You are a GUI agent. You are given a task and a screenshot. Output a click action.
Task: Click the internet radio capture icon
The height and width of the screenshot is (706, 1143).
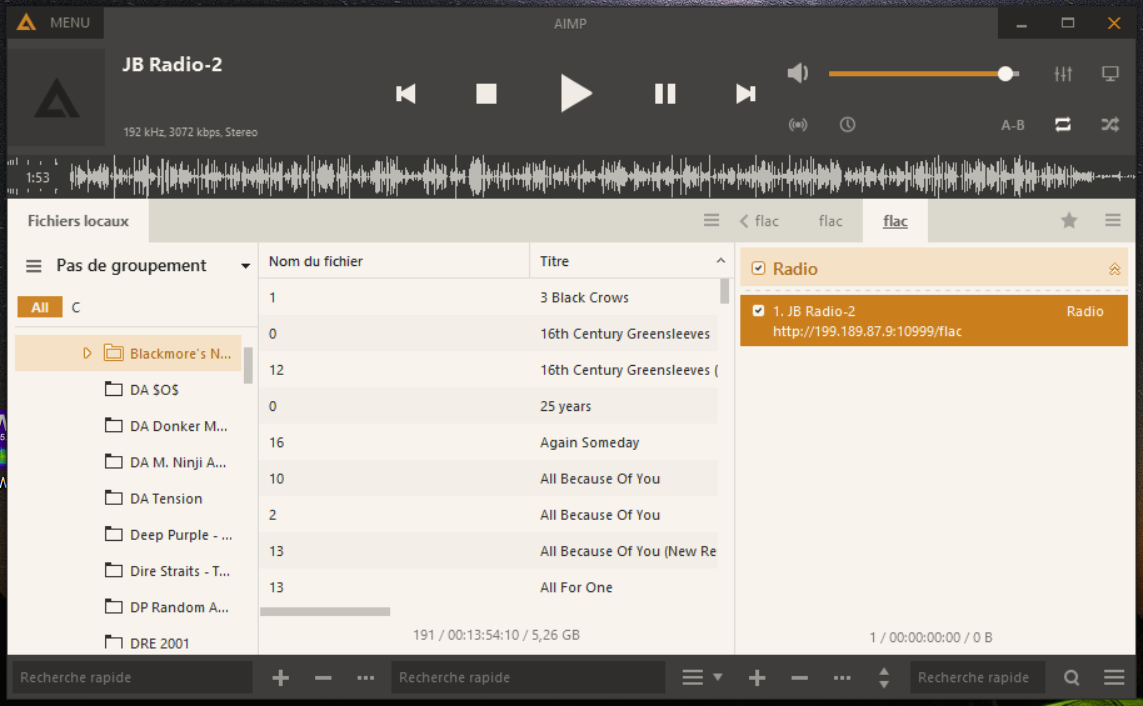click(797, 125)
